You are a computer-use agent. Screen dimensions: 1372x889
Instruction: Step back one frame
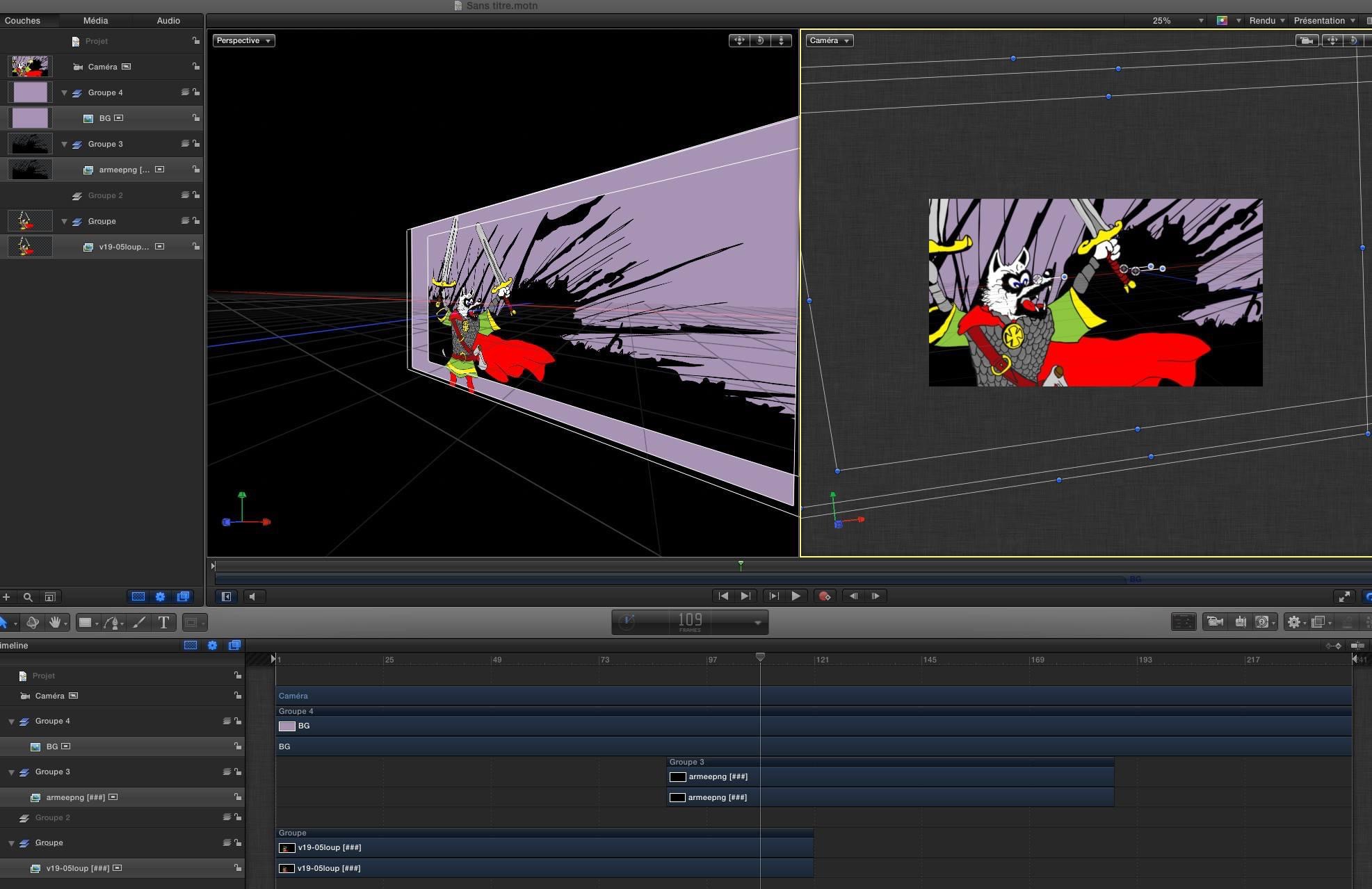pos(853,596)
